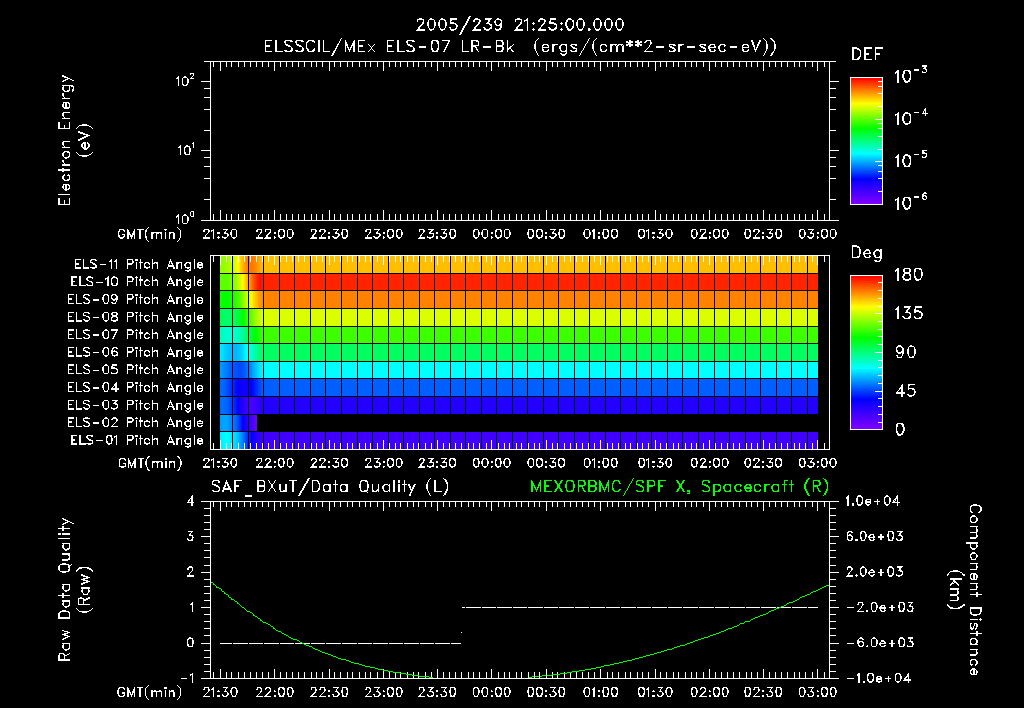This screenshot has width=1024, height=708.
Task: Click the white data quality line at value 0
Action: click(x=340, y=643)
